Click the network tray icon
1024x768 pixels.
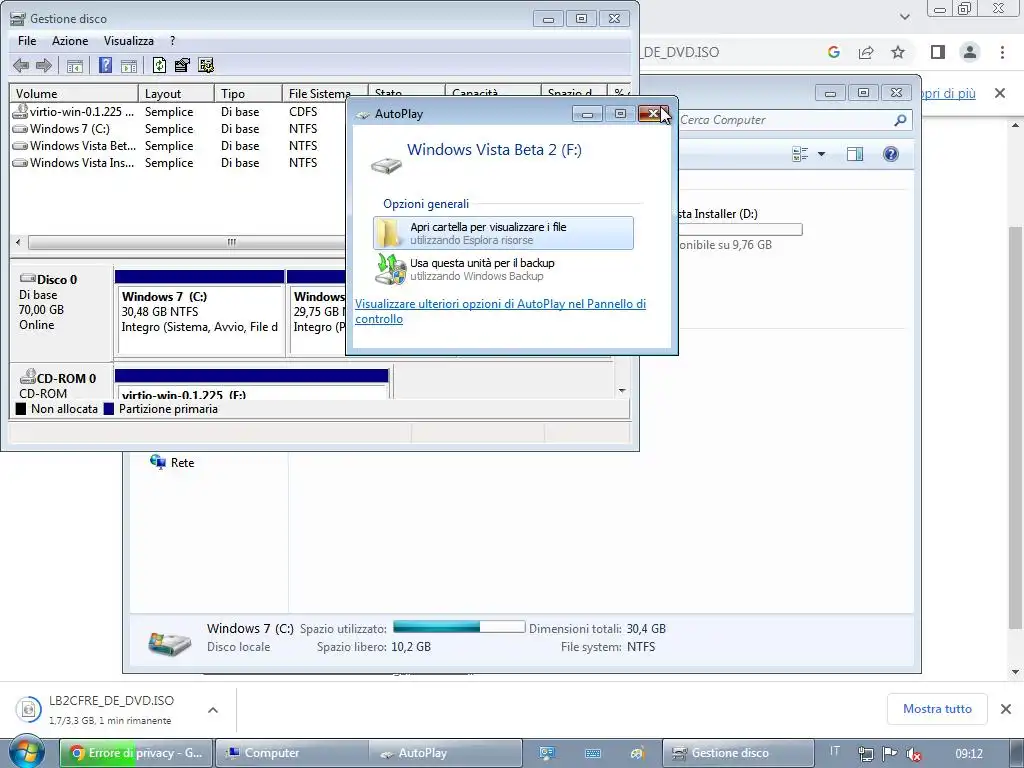(x=865, y=754)
